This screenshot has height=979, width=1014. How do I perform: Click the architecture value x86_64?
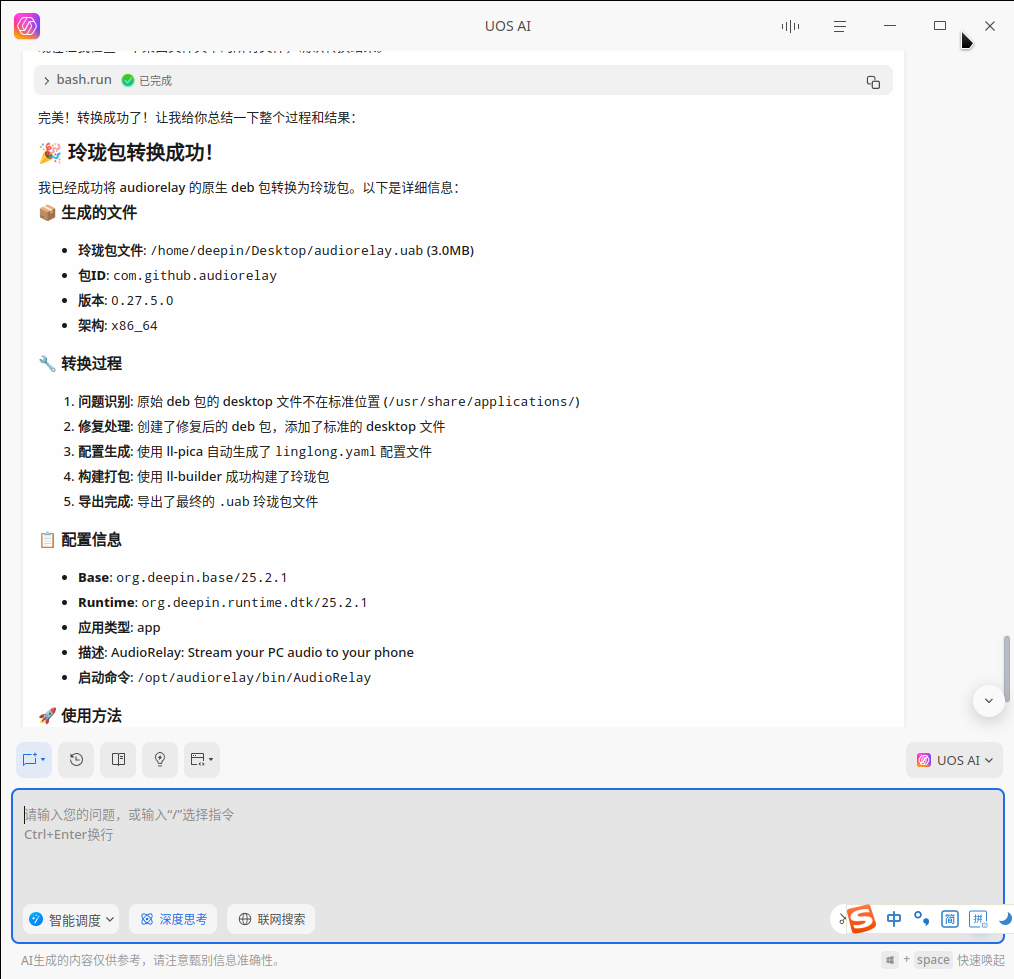pyautogui.click(x=135, y=326)
